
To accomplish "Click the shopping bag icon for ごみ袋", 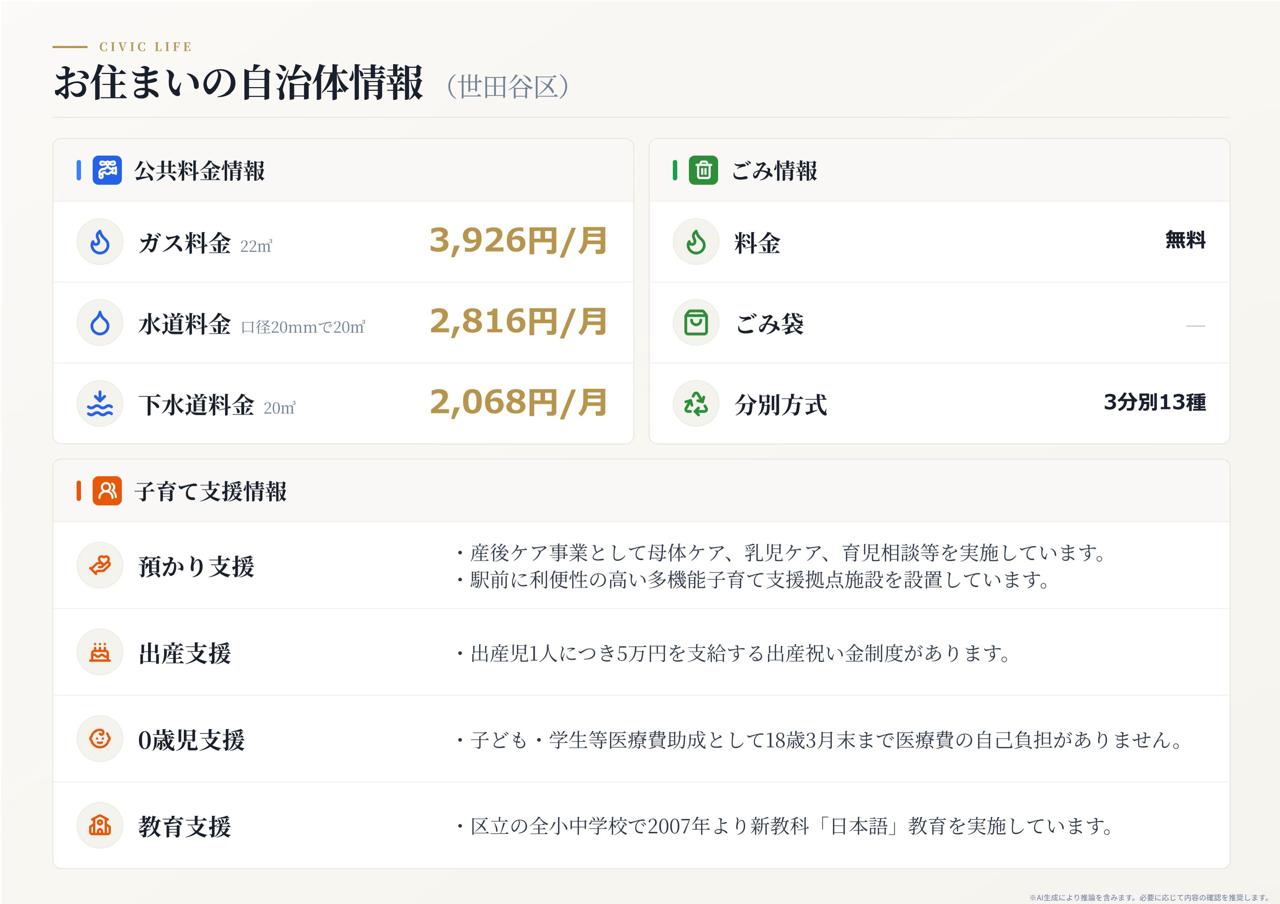I will (x=696, y=323).
